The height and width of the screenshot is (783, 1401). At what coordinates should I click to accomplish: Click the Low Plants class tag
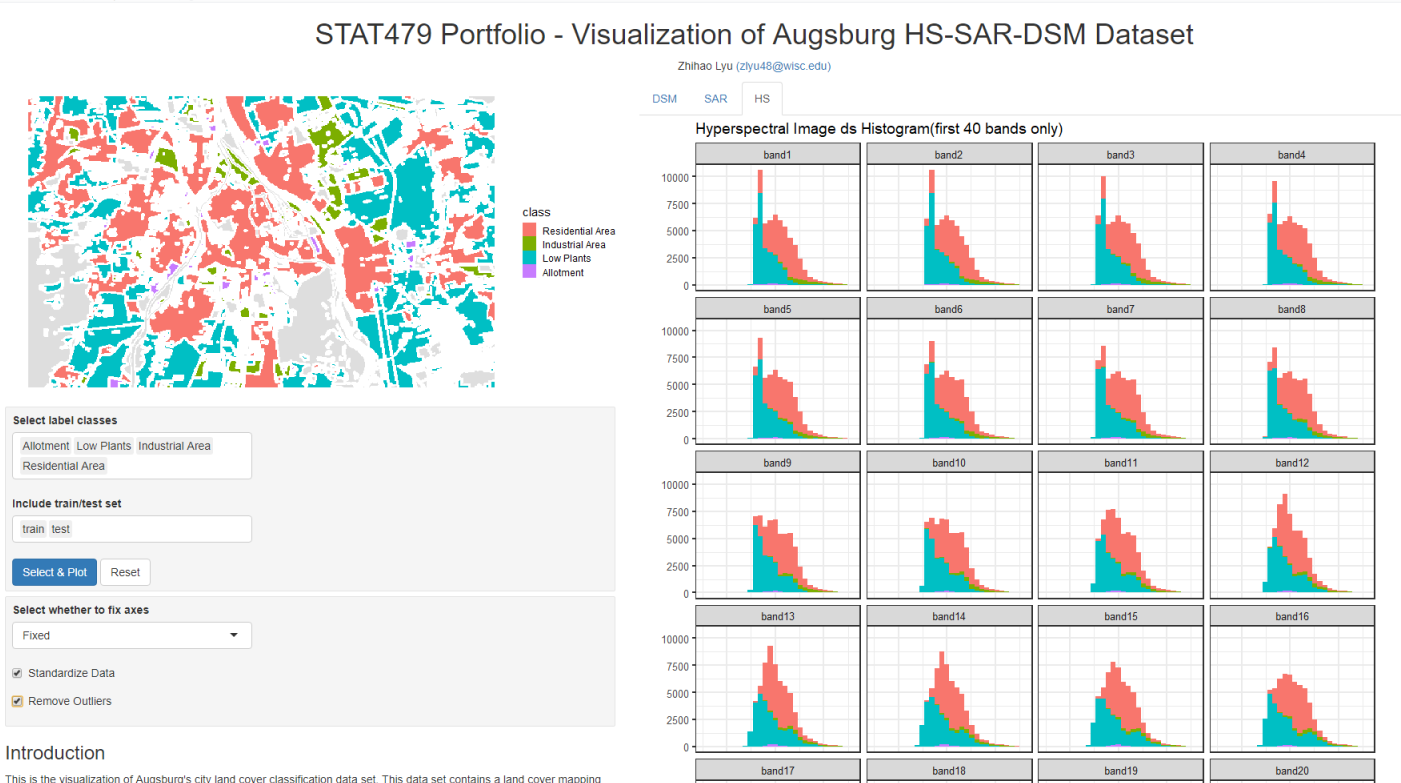coord(104,446)
